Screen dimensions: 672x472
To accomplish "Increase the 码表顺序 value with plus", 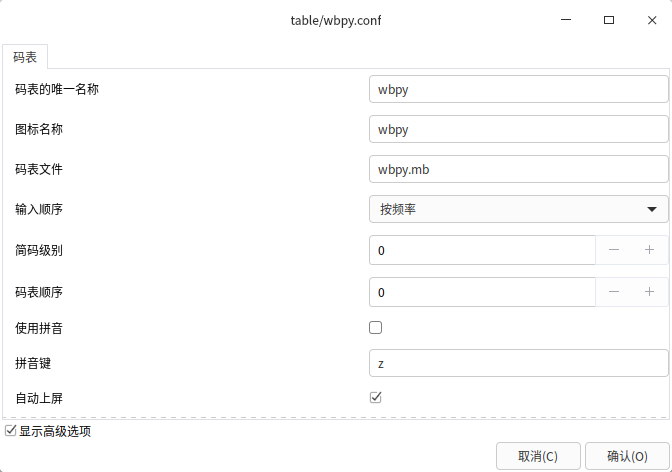I will [x=650, y=292].
